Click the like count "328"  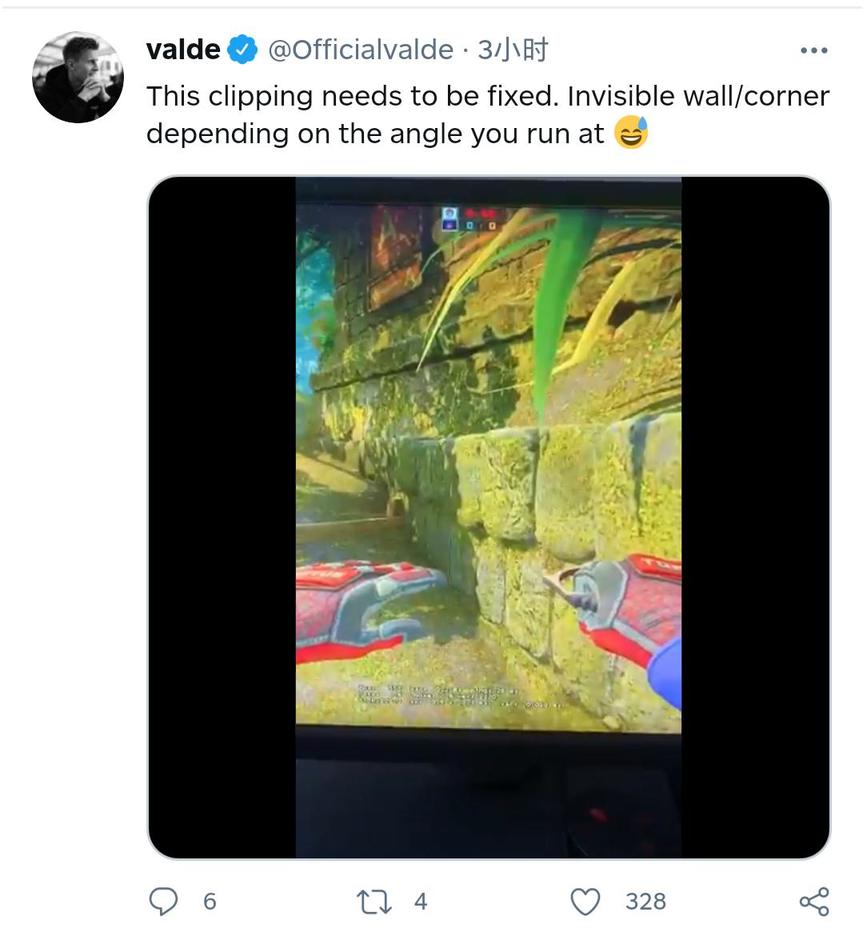pyautogui.click(x=645, y=901)
